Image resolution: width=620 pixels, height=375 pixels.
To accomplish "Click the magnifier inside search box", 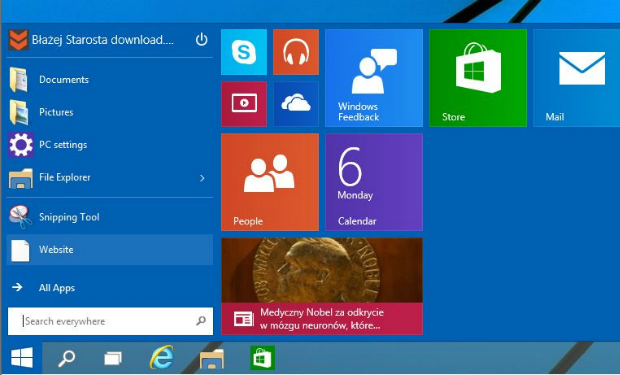I will click(x=201, y=321).
